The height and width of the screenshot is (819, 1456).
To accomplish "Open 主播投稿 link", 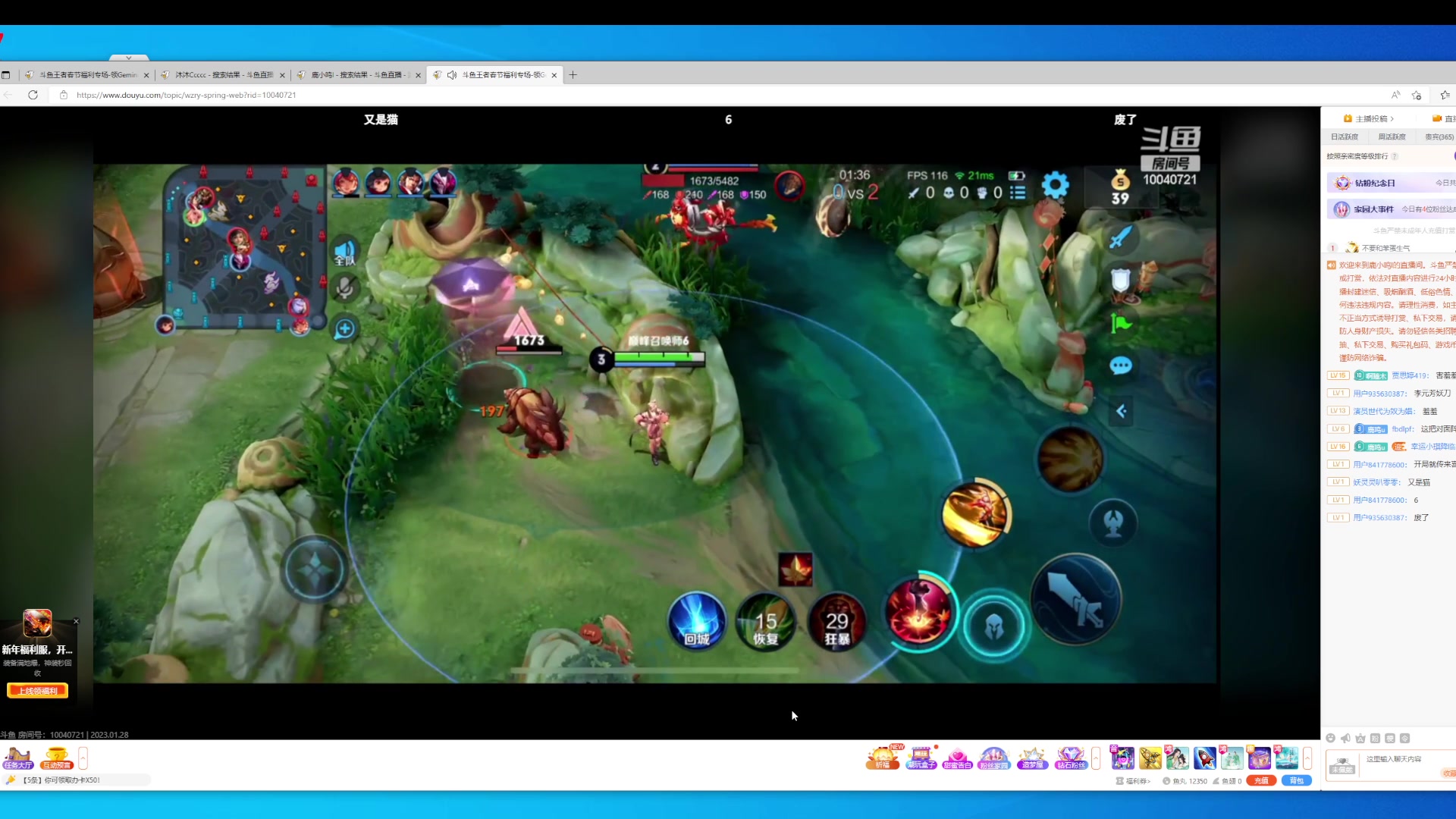I will tap(1370, 118).
